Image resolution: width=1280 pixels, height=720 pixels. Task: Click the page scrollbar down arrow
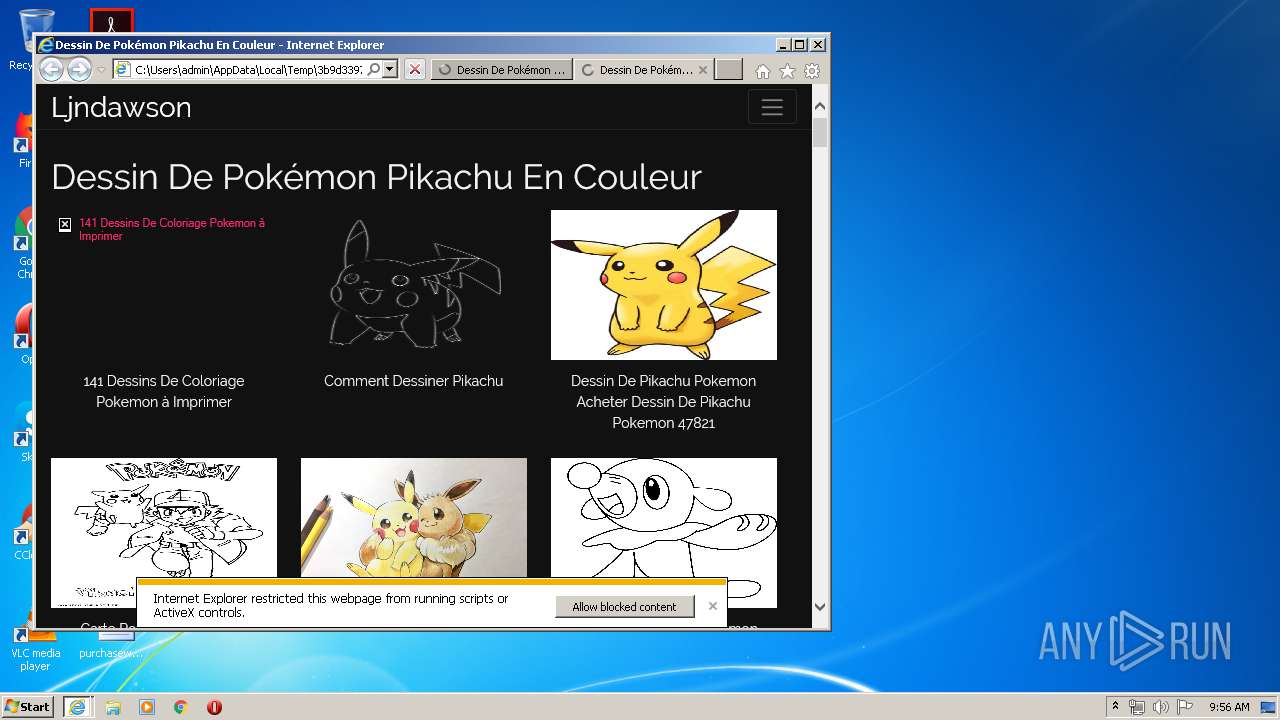pyautogui.click(x=820, y=606)
